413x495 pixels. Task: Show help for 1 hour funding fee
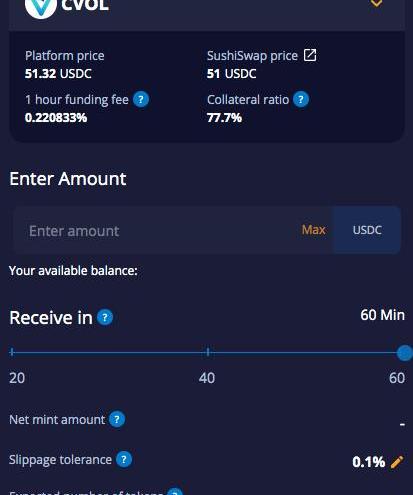click(x=141, y=99)
